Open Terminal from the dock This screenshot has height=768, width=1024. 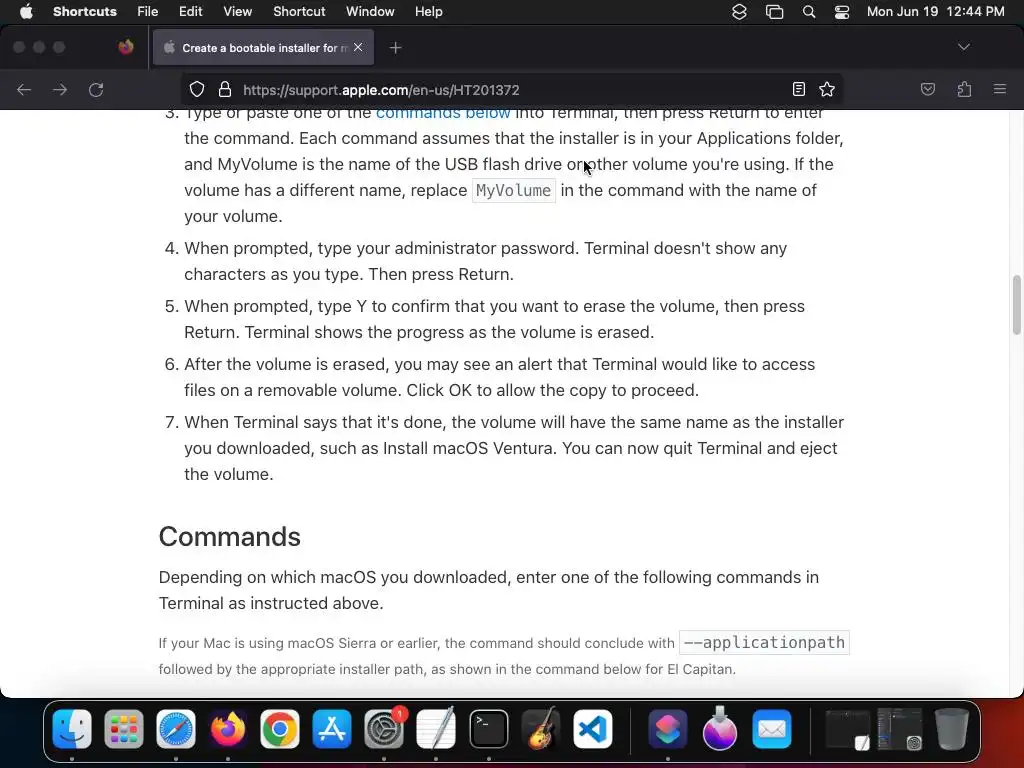[x=488, y=728]
